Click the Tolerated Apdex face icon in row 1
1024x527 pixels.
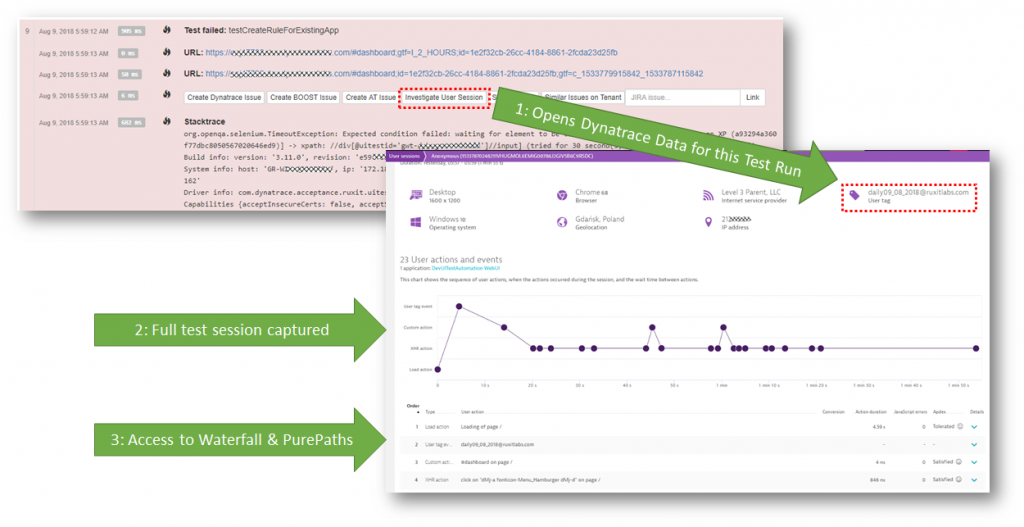click(959, 426)
